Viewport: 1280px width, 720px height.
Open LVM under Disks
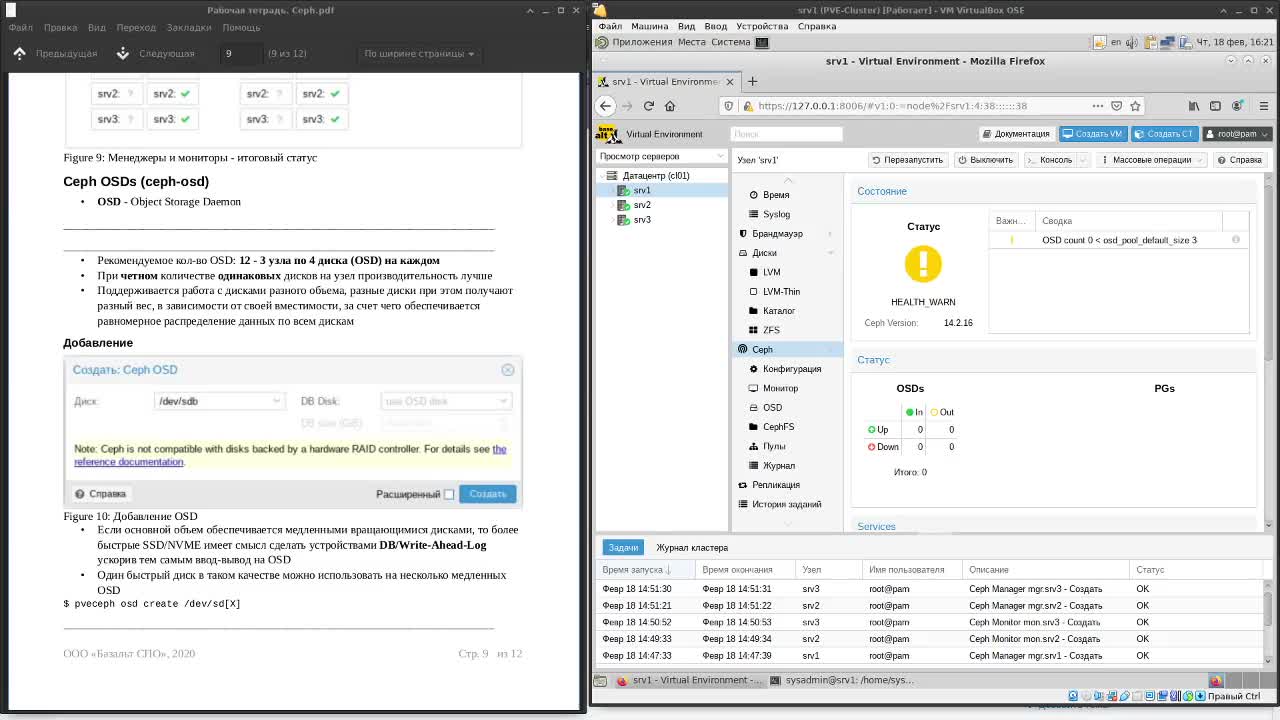(x=787, y=272)
